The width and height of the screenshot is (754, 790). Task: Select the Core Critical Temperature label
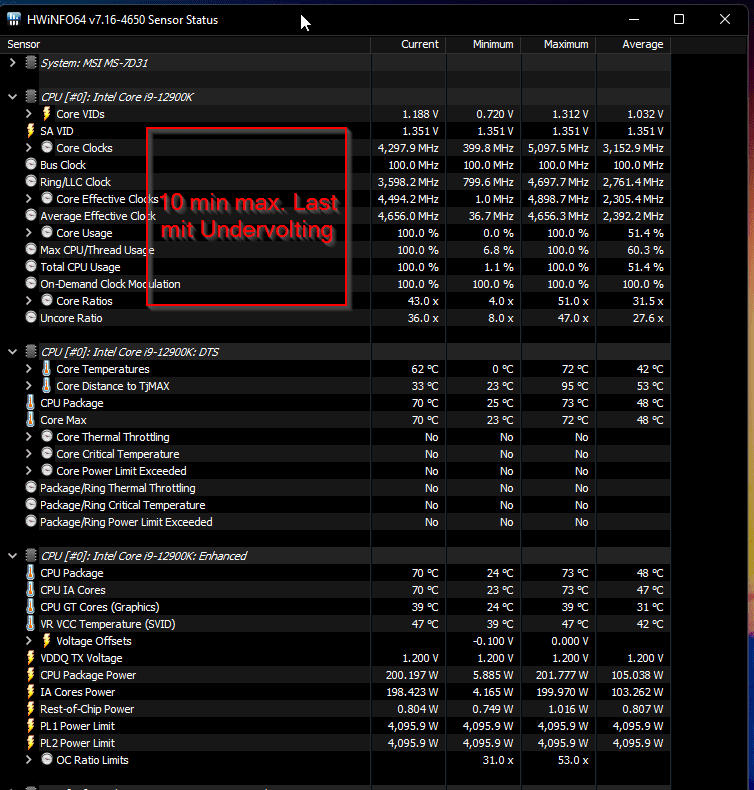point(118,454)
